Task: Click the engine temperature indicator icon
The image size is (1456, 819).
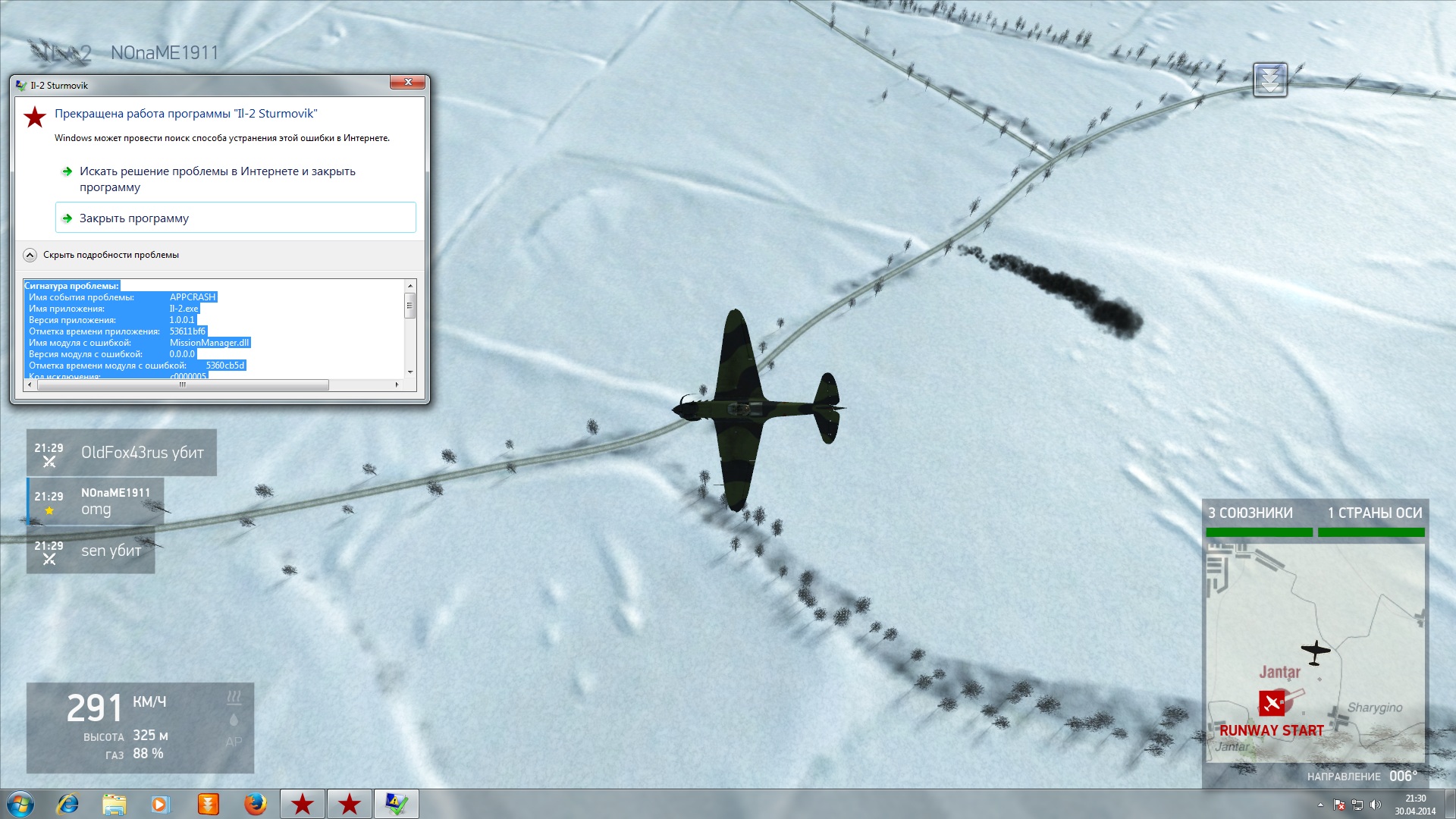Action: point(234,697)
